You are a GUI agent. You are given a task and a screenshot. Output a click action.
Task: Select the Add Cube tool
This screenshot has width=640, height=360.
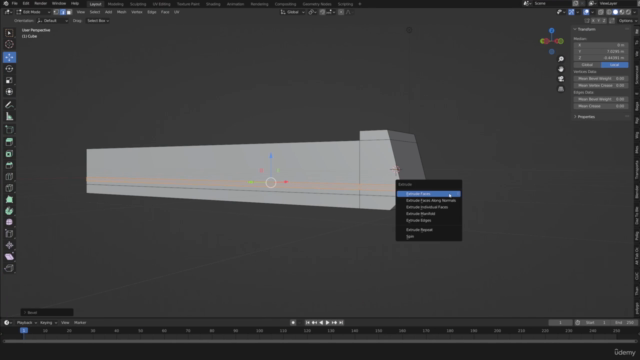[9, 129]
